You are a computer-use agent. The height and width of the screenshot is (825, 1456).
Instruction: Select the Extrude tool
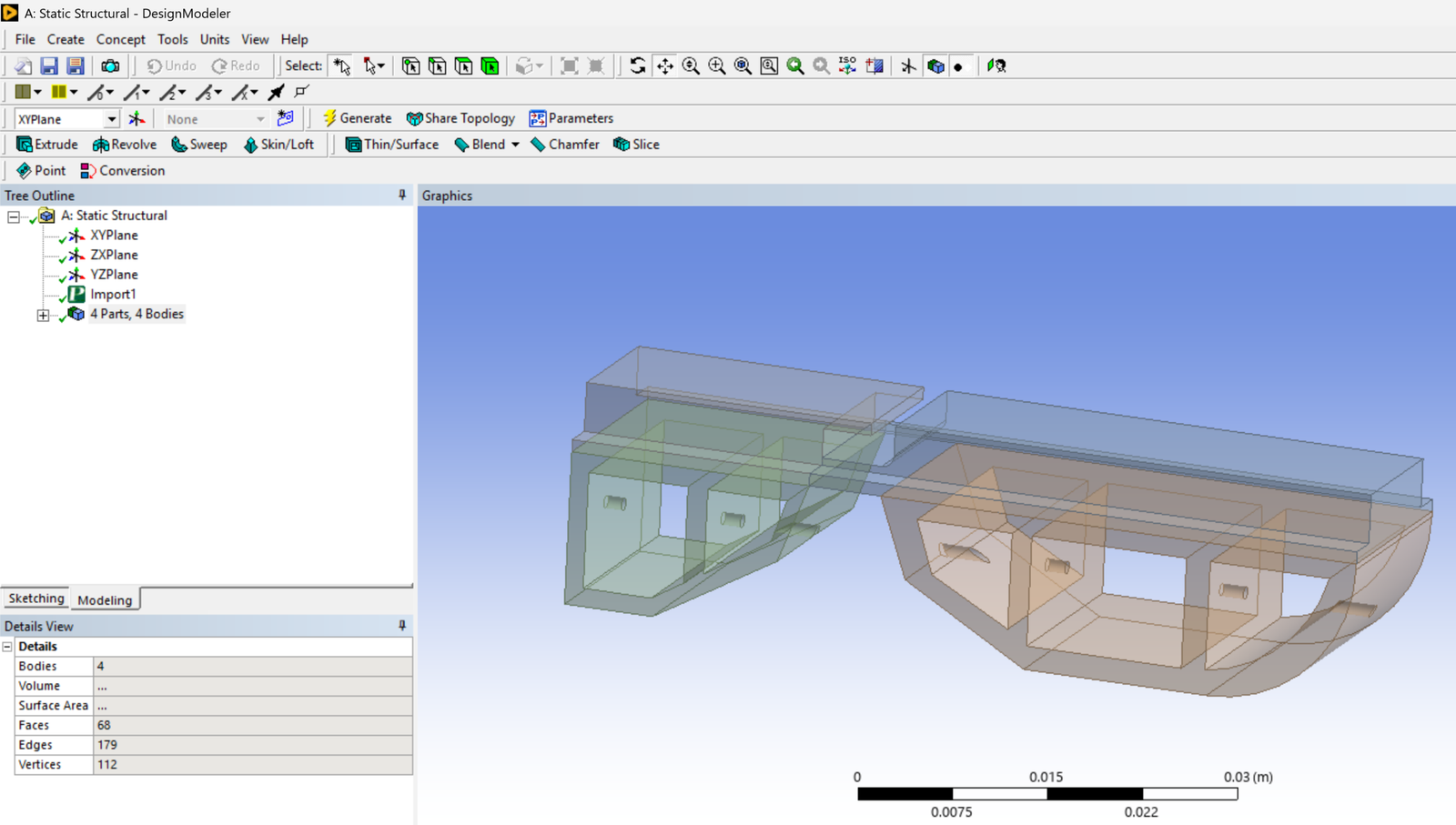point(47,145)
